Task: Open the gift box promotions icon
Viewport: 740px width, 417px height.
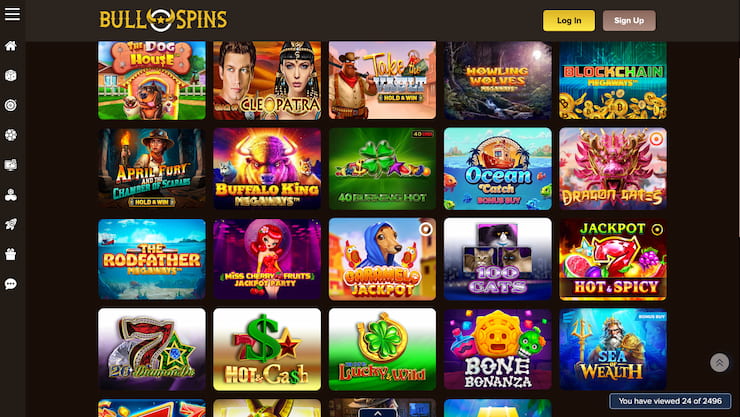Action: click(x=11, y=254)
